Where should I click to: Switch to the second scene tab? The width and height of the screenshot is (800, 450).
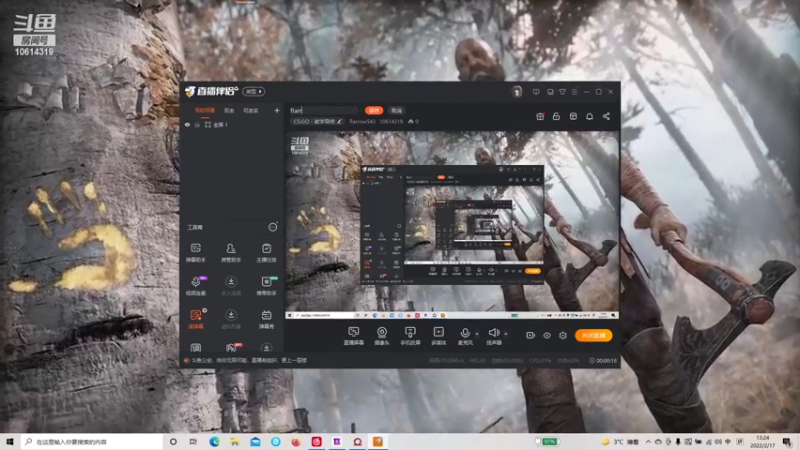[x=229, y=110]
